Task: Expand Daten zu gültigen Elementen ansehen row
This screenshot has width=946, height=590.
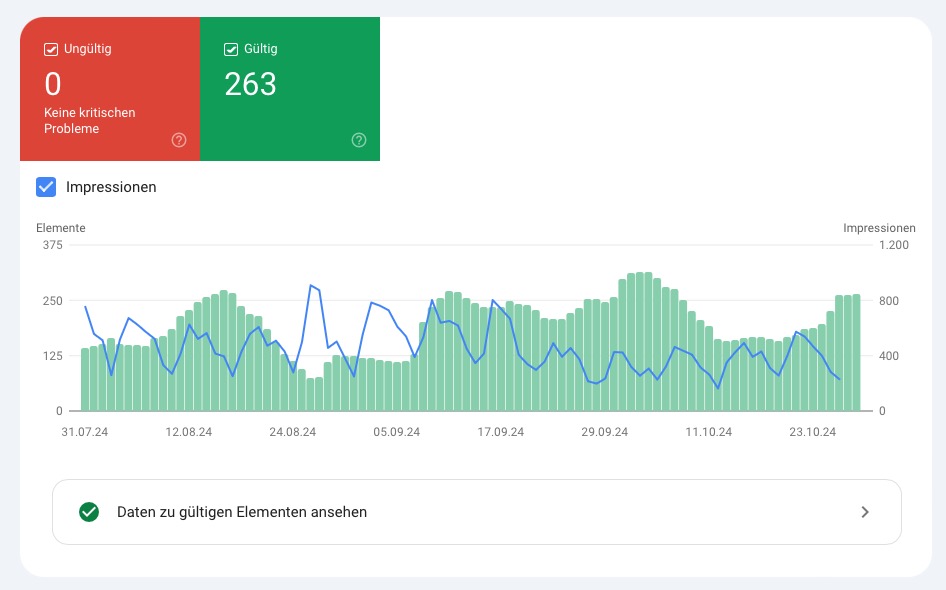Action: coord(477,511)
